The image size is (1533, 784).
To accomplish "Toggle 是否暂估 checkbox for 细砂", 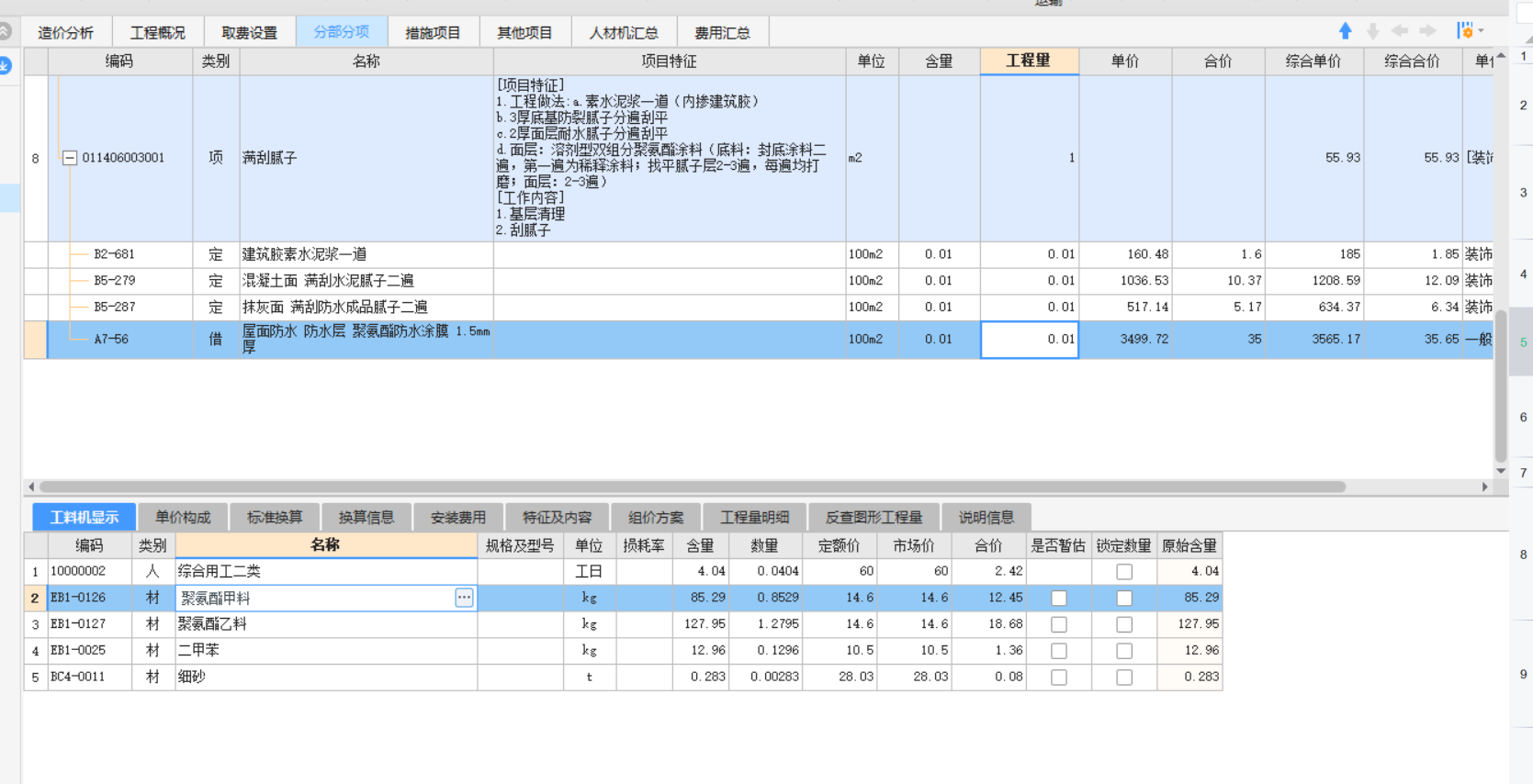I will point(1059,678).
